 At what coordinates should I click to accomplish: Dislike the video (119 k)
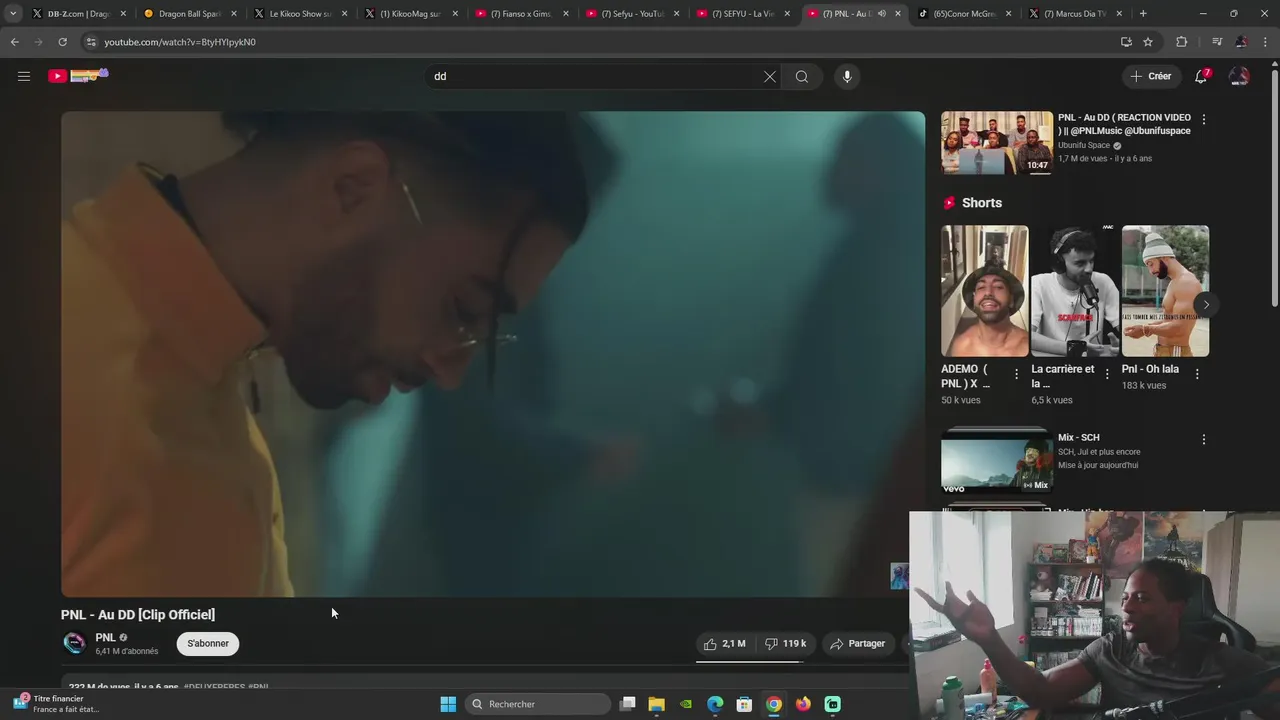pos(786,643)
